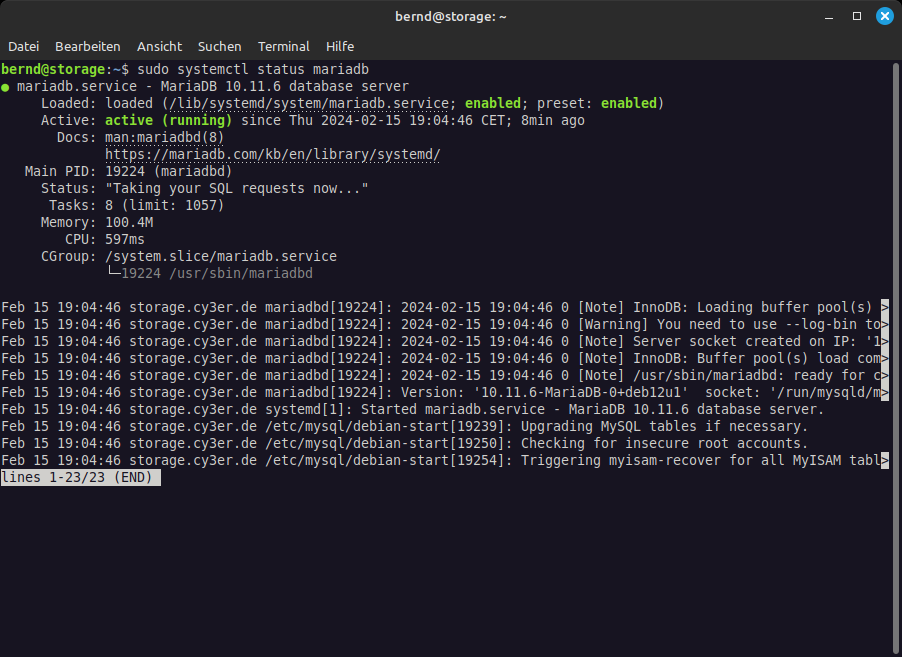The width and height of the screenshot is (902, 657).
Task: Click the bernd@storage prompt text
Action: click(x=53, y=70)
